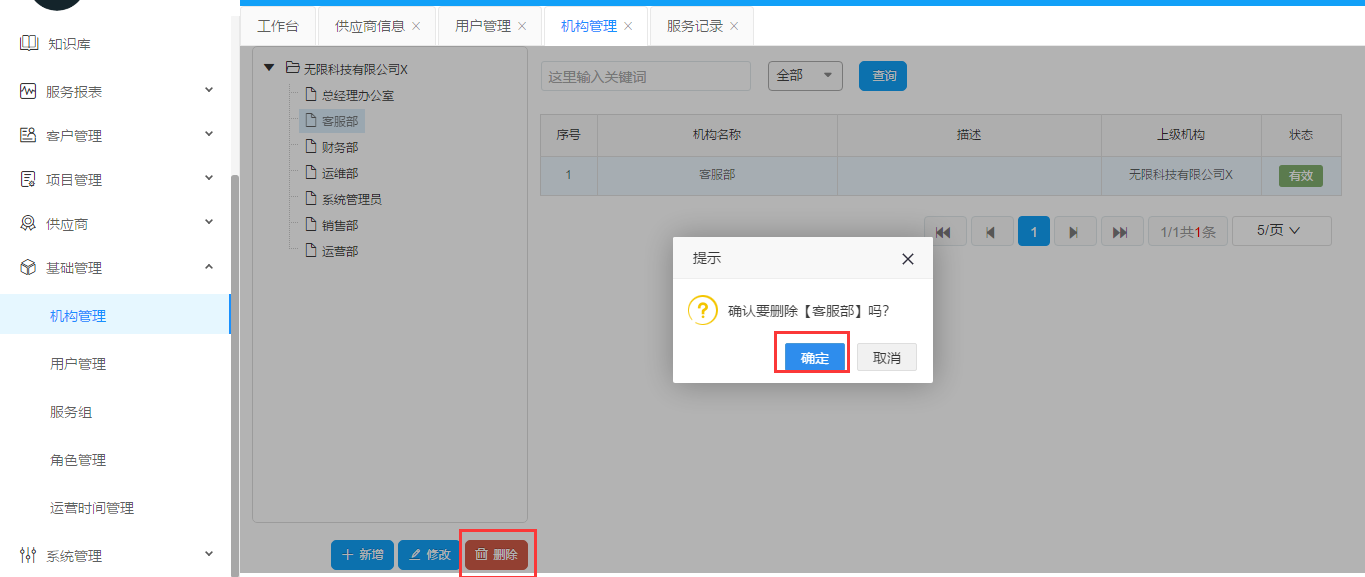Click the 知识库 book icon in sidebar
1365x577 pixels.
pos(28,44)
